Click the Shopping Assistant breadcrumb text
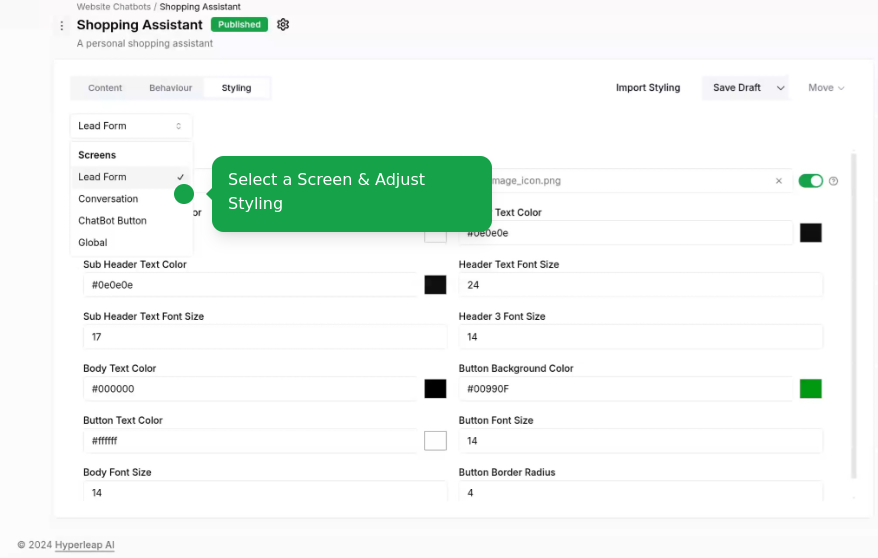This screenshot has height=558, width=878. tap(200, 7)
